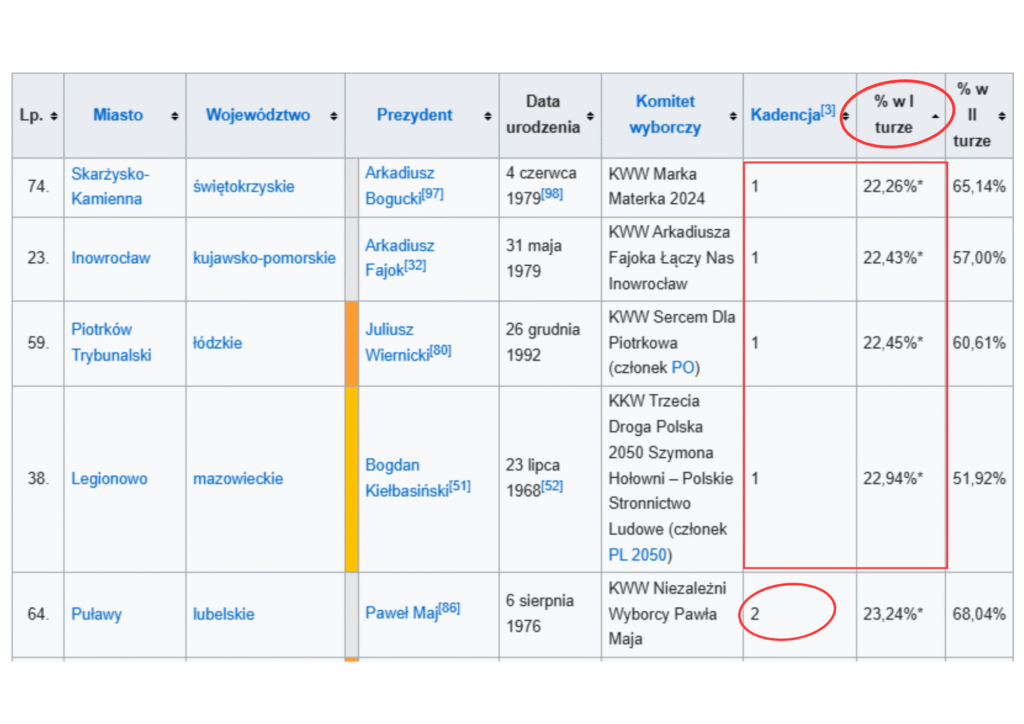Viewport: 1024px width, 724px height.
Task: Click the second-round value 60,61%
Action: tap(979, 343)
